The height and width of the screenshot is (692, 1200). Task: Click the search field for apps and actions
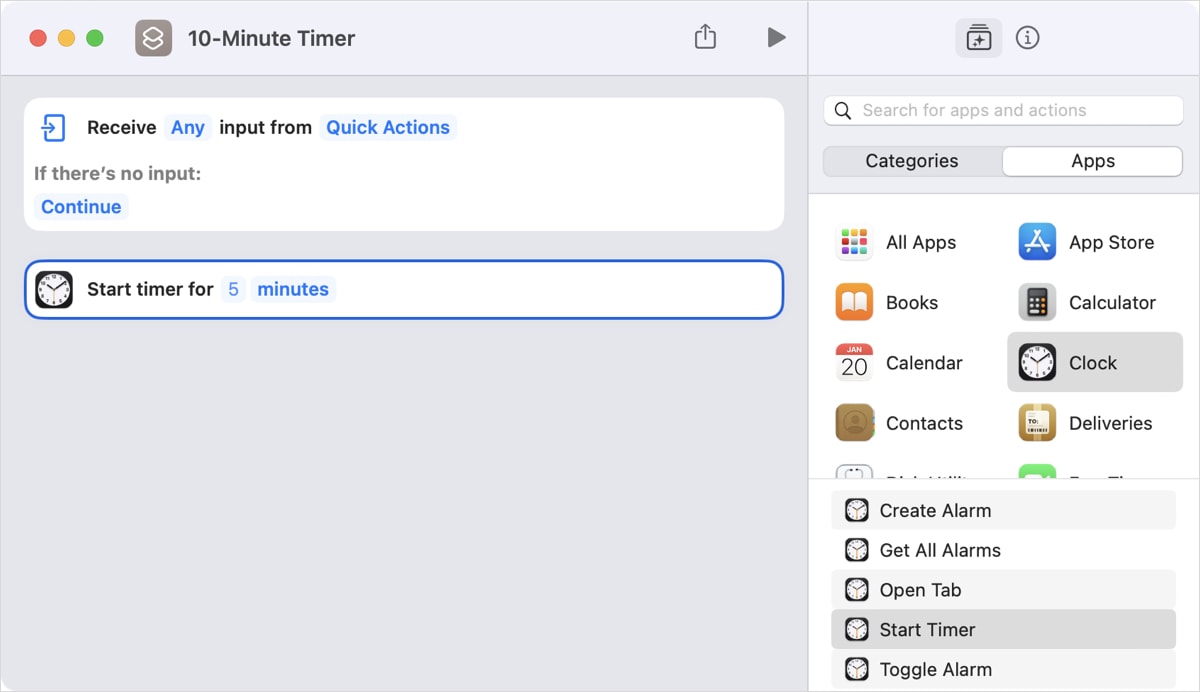pos(1002,110)
